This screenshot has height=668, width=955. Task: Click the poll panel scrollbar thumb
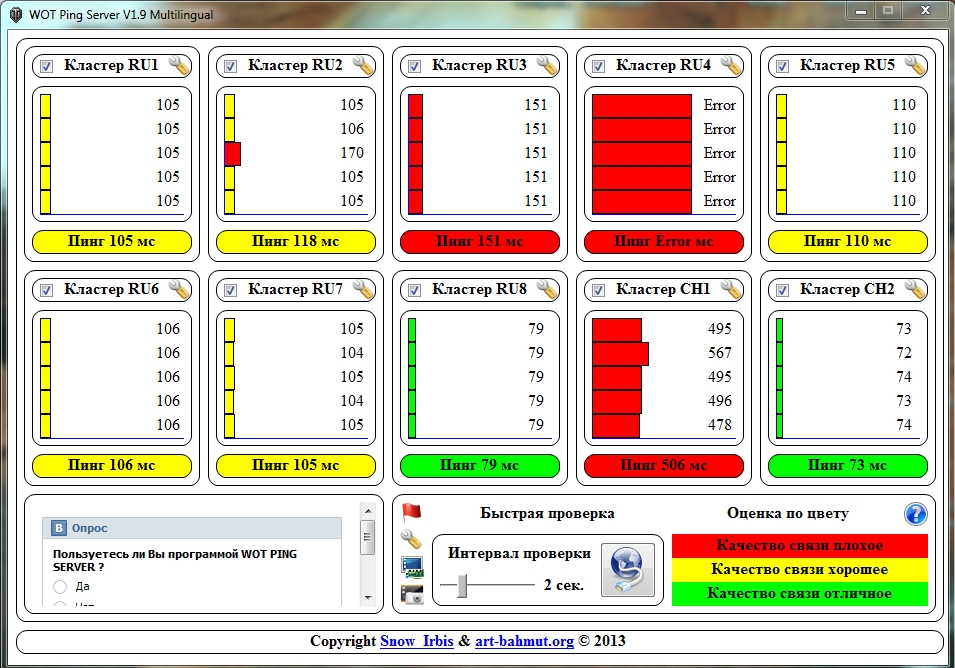pos(367,537)
